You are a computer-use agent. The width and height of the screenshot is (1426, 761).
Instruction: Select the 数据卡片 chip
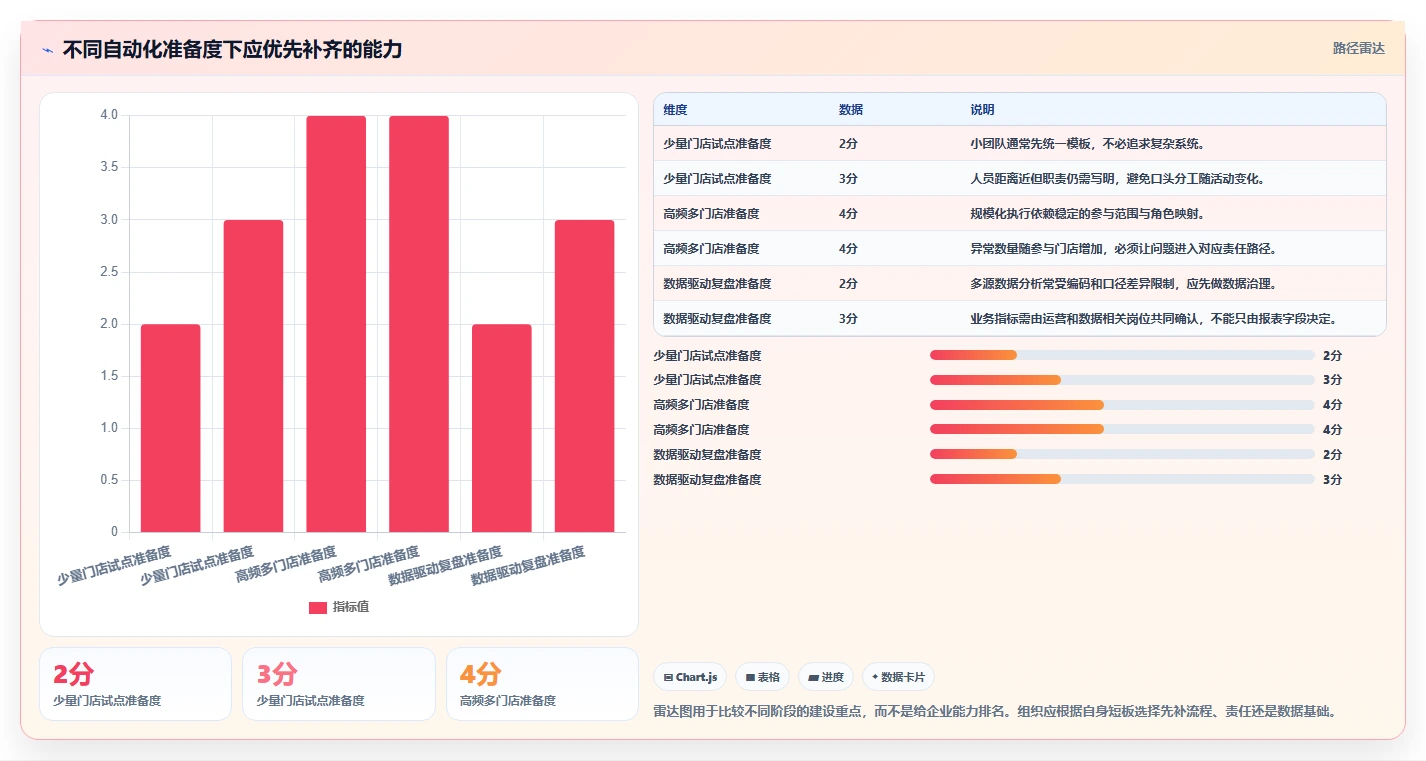(x=898, y=677)
